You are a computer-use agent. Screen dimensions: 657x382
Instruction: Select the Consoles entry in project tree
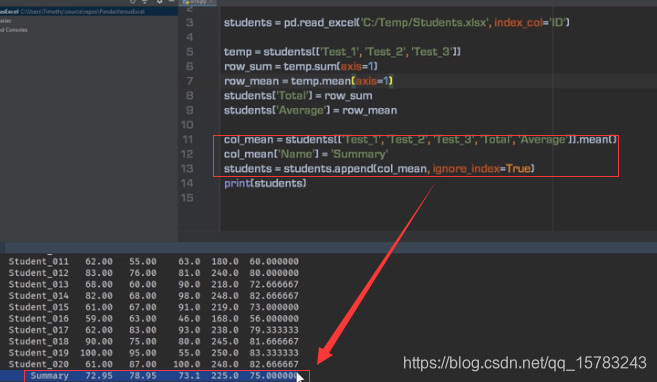pyautogui.click(x=14, y=30)
